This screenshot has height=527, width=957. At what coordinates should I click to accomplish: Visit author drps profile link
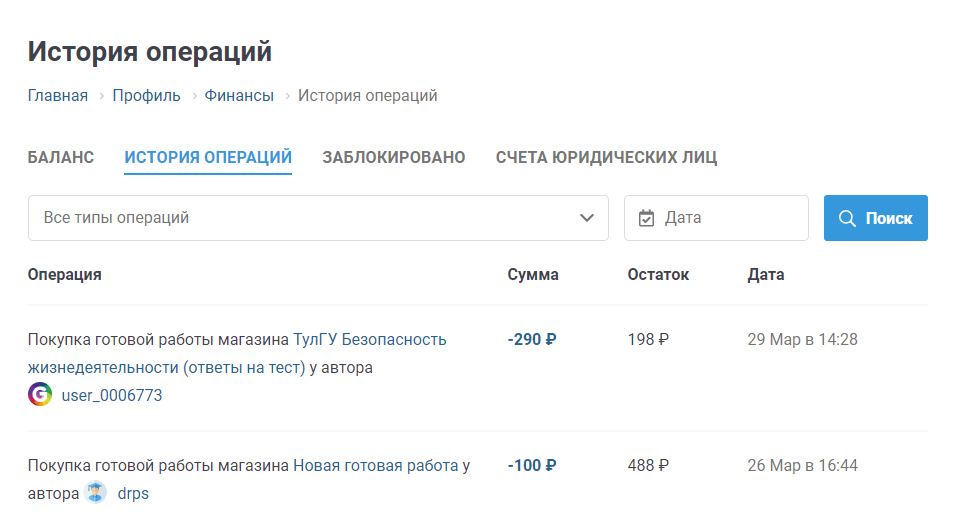coord(133,493)
